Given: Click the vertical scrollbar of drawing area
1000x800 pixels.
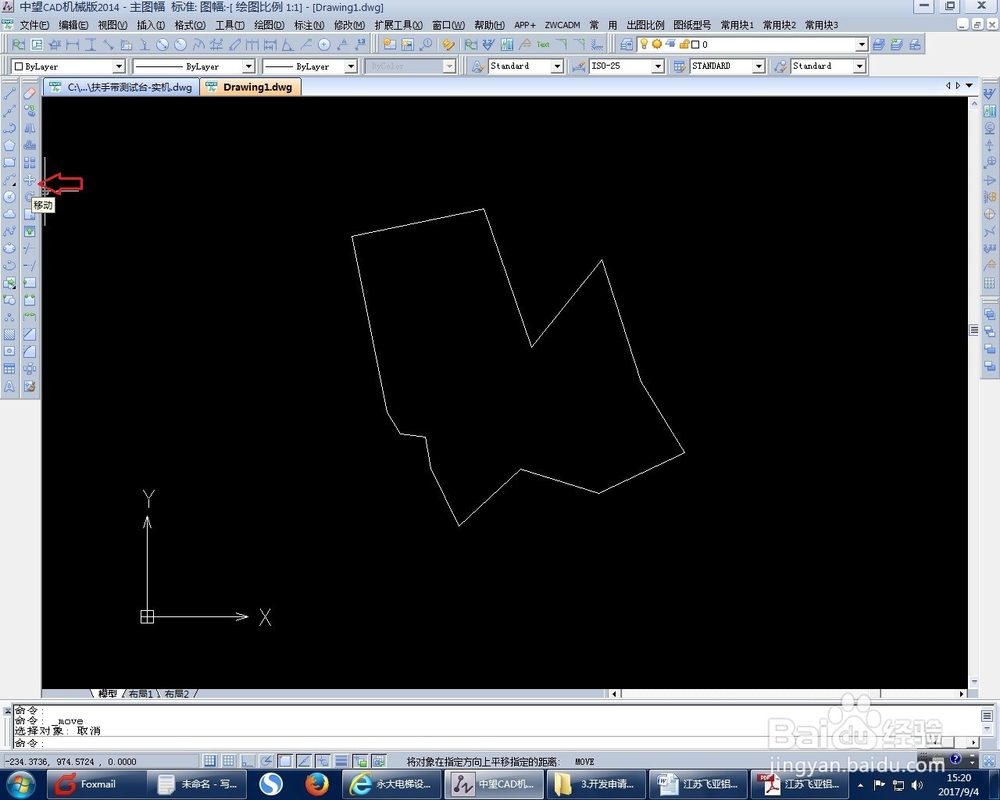Looking at the screenshot, I should (x=973, y=392).
